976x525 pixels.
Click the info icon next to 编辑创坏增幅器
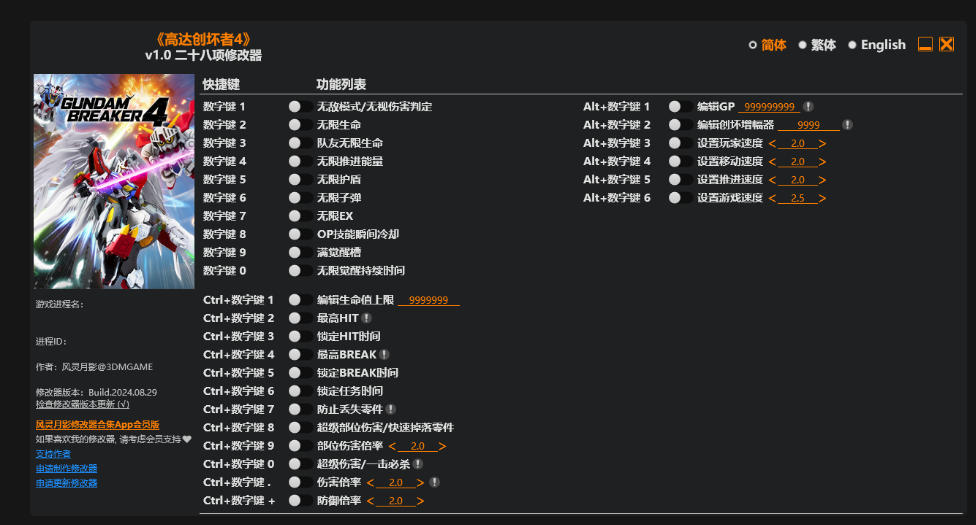click(x=847, y=125)
